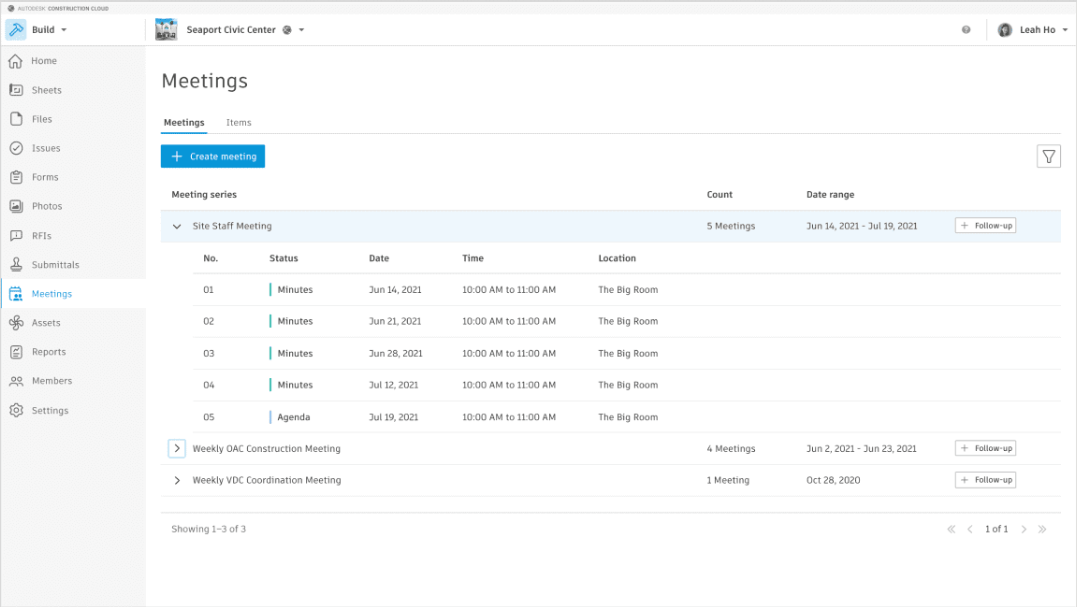Click the Create meeting button
1077x607 pixels.
[213, 157]
